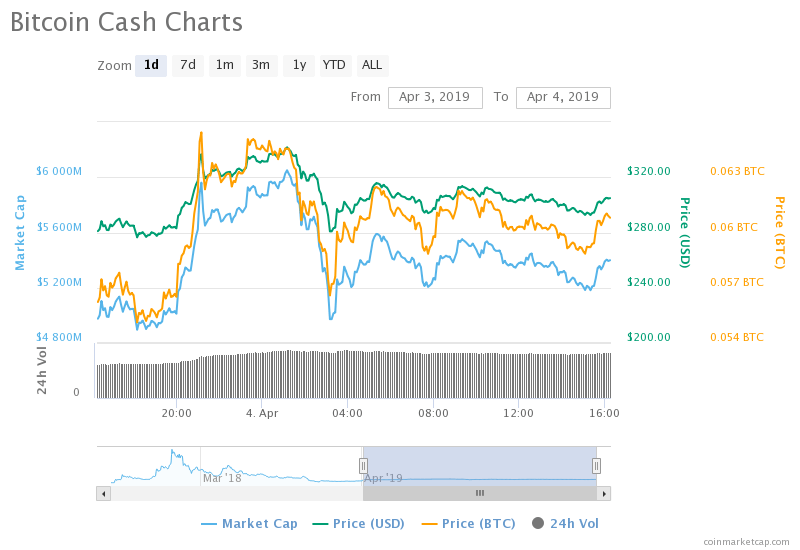
Task: Zoom chart to 1y range
Action: point(298,65)
